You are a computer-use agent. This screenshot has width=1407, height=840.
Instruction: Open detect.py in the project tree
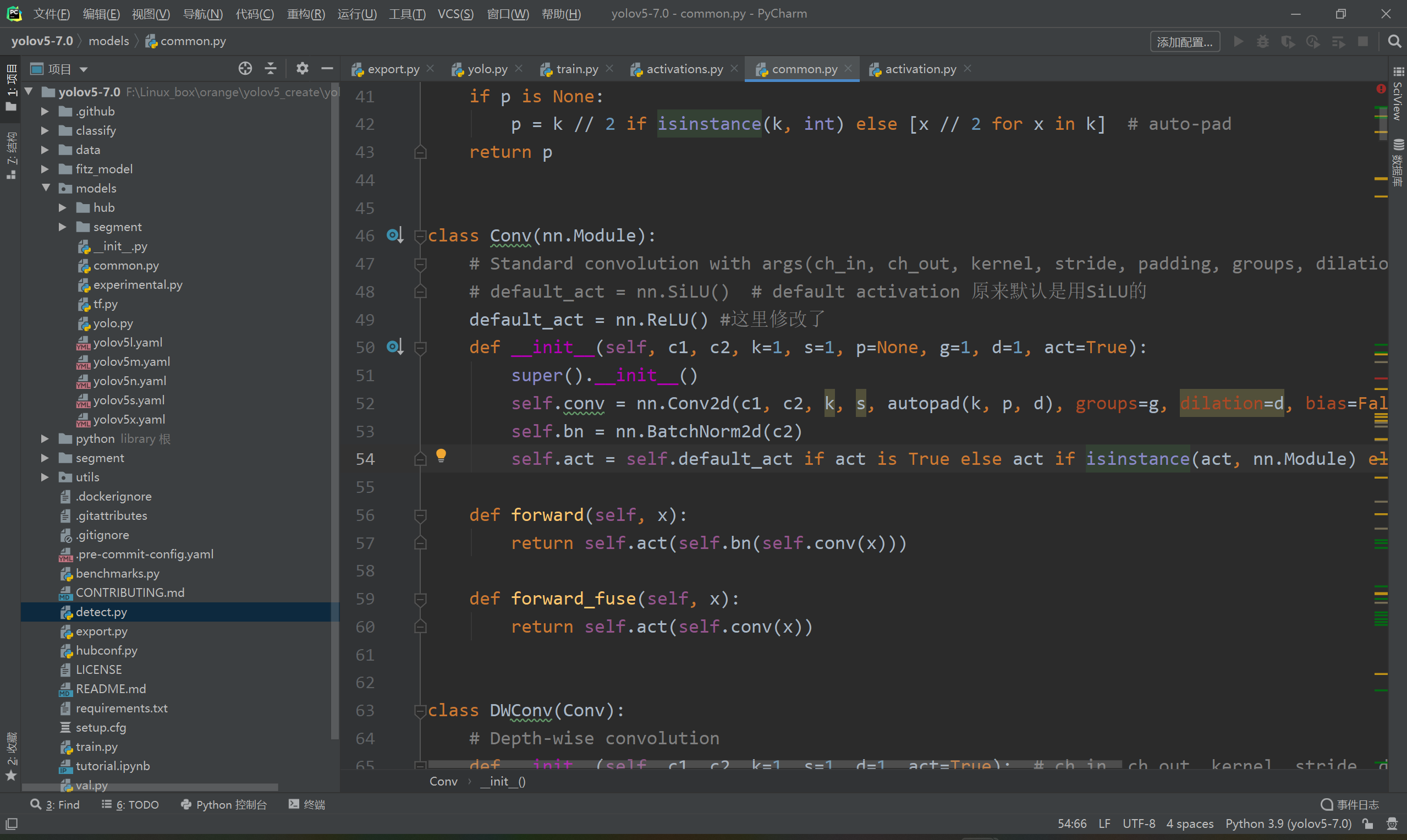click(101, 612)
